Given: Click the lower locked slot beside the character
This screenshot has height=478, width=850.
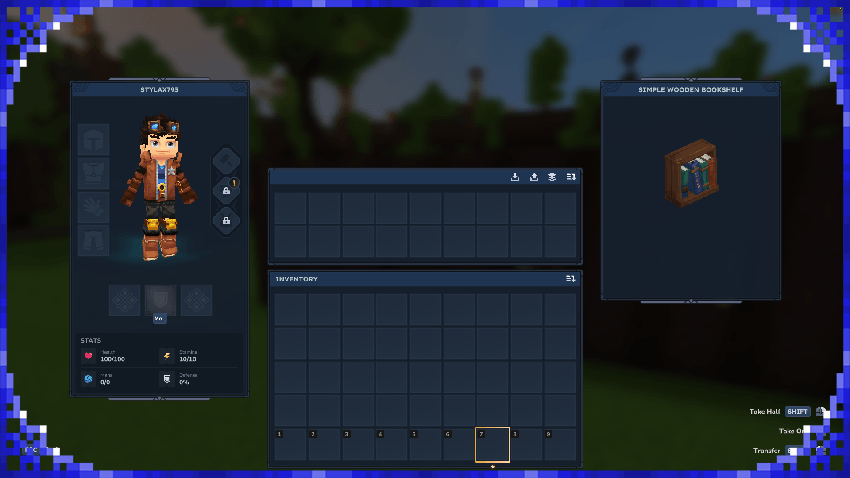Looking at the screenshot, I should (227, 220).
